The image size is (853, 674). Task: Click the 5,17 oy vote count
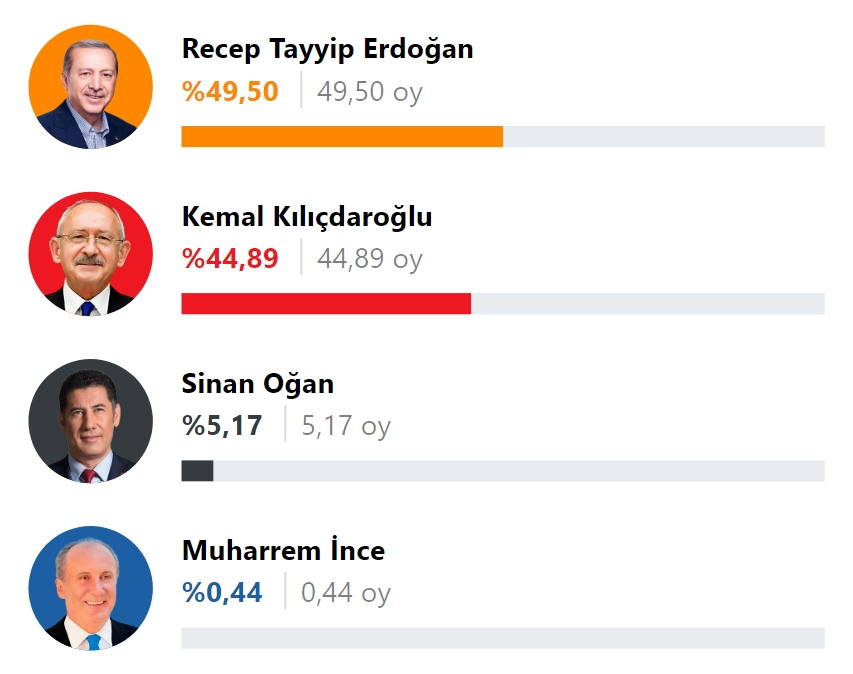(x=346, y=425)
